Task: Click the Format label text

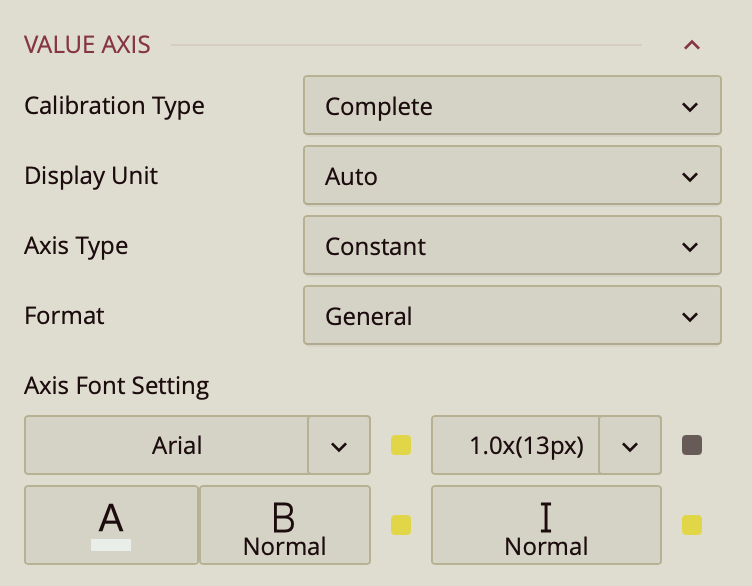Action: pyautogui.click(x=64, y=316)
